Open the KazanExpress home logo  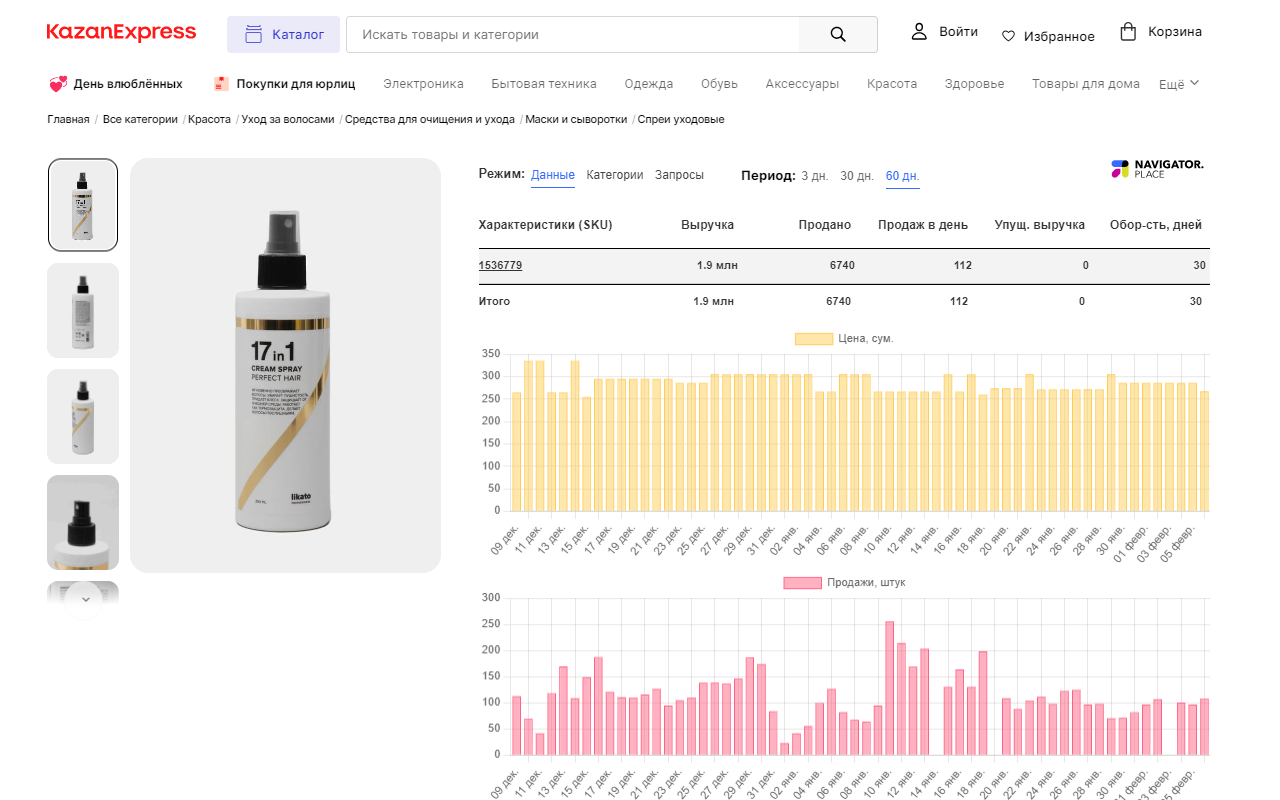point(121,33)
